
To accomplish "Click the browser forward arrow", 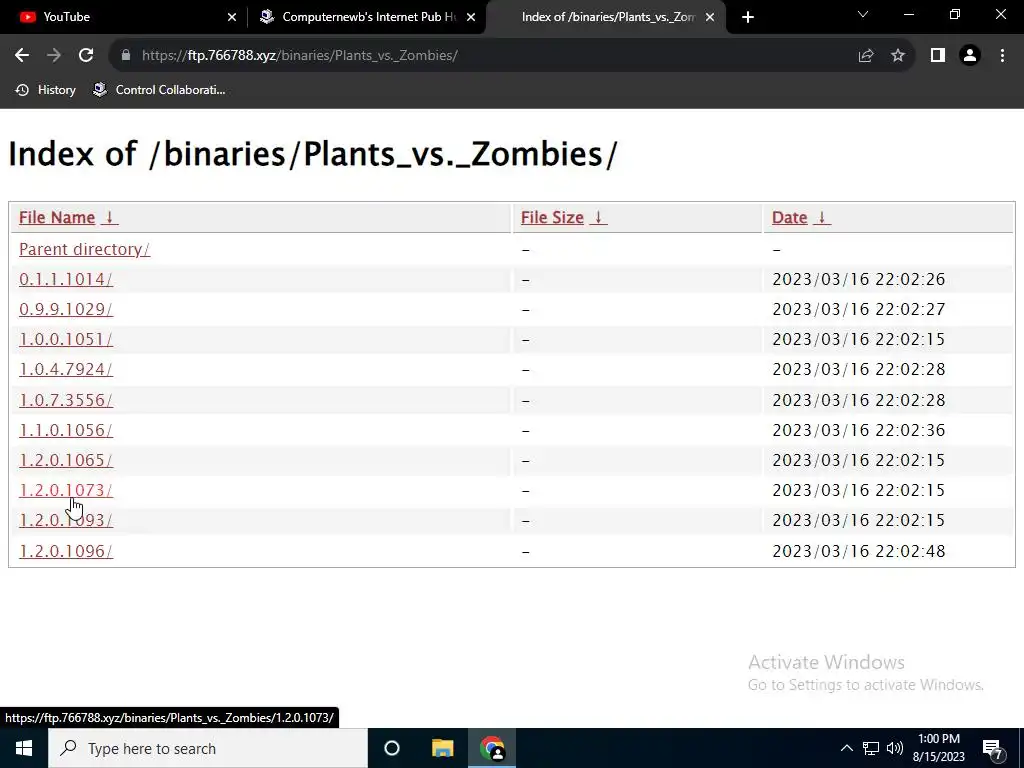I will click(x=54, y=56).
